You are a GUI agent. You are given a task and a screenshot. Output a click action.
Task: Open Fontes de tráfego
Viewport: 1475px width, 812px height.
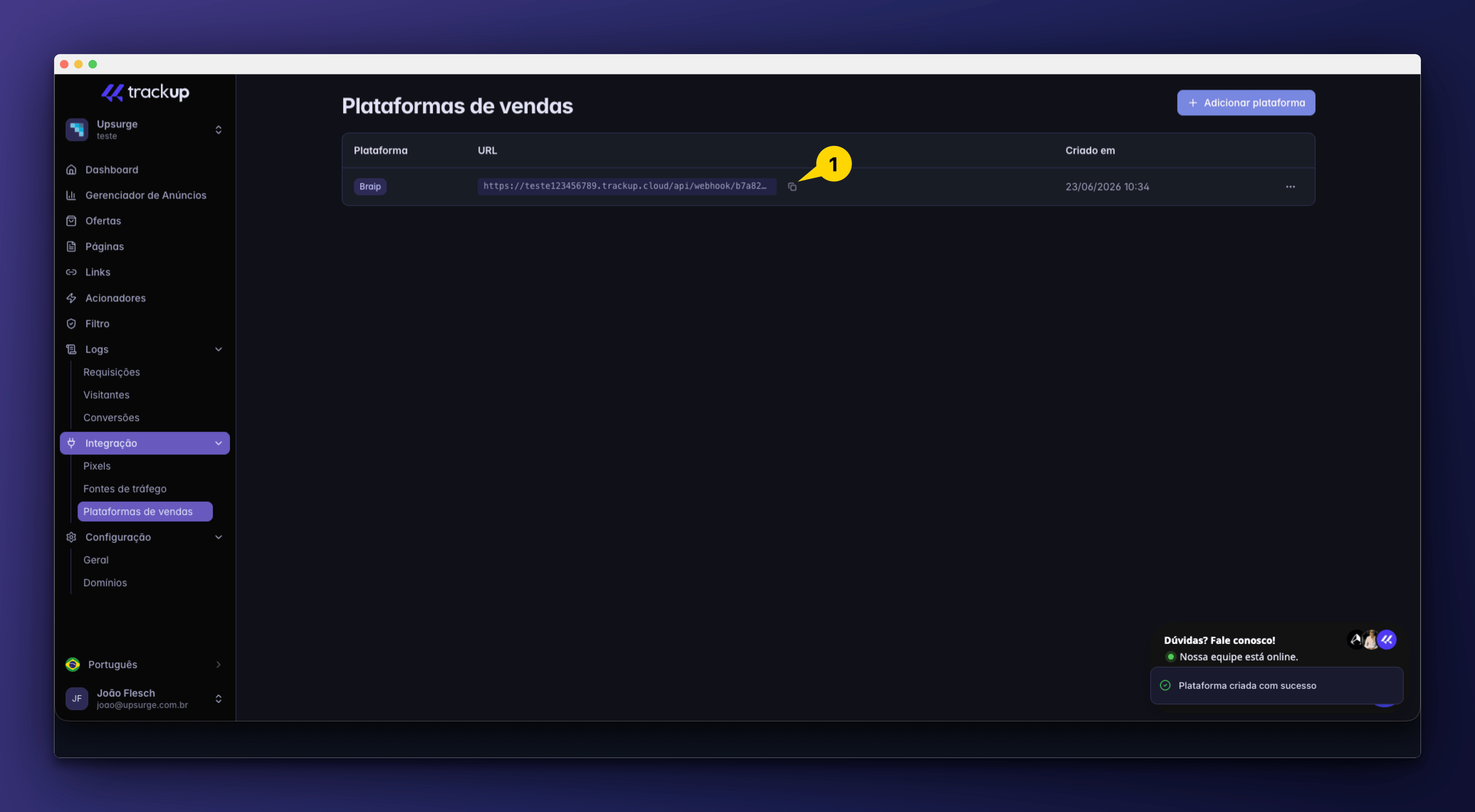(x=125, y=489)
